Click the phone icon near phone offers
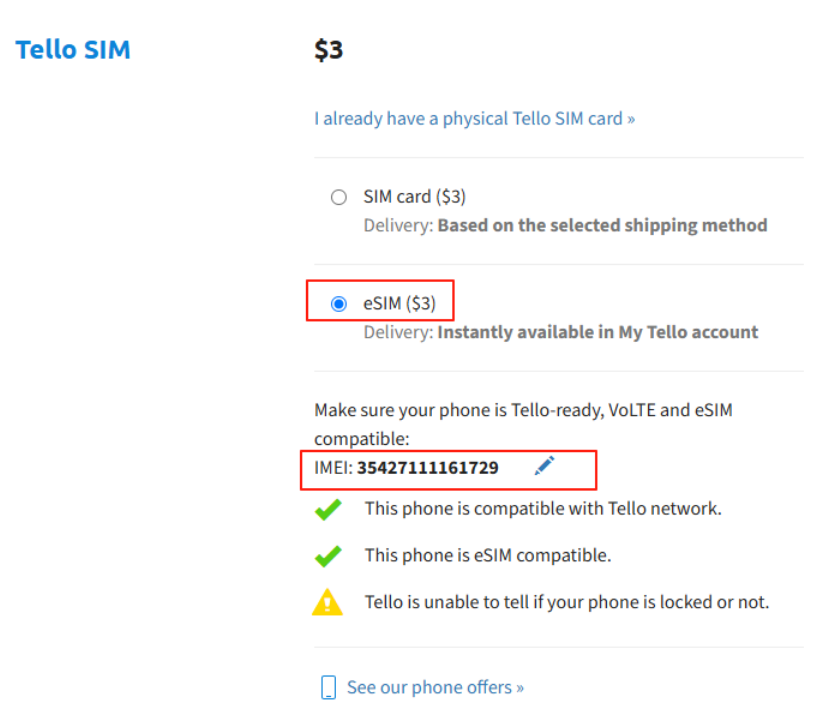 [328, 687]
